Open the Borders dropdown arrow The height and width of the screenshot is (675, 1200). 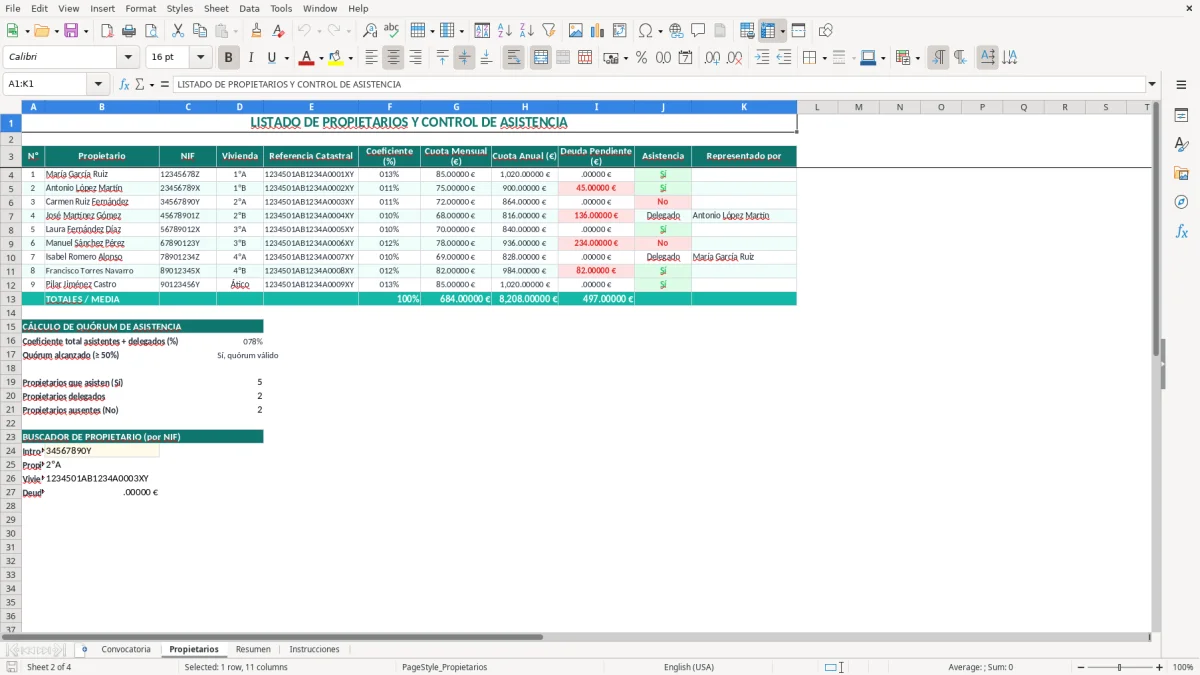(x=824, y=58)
